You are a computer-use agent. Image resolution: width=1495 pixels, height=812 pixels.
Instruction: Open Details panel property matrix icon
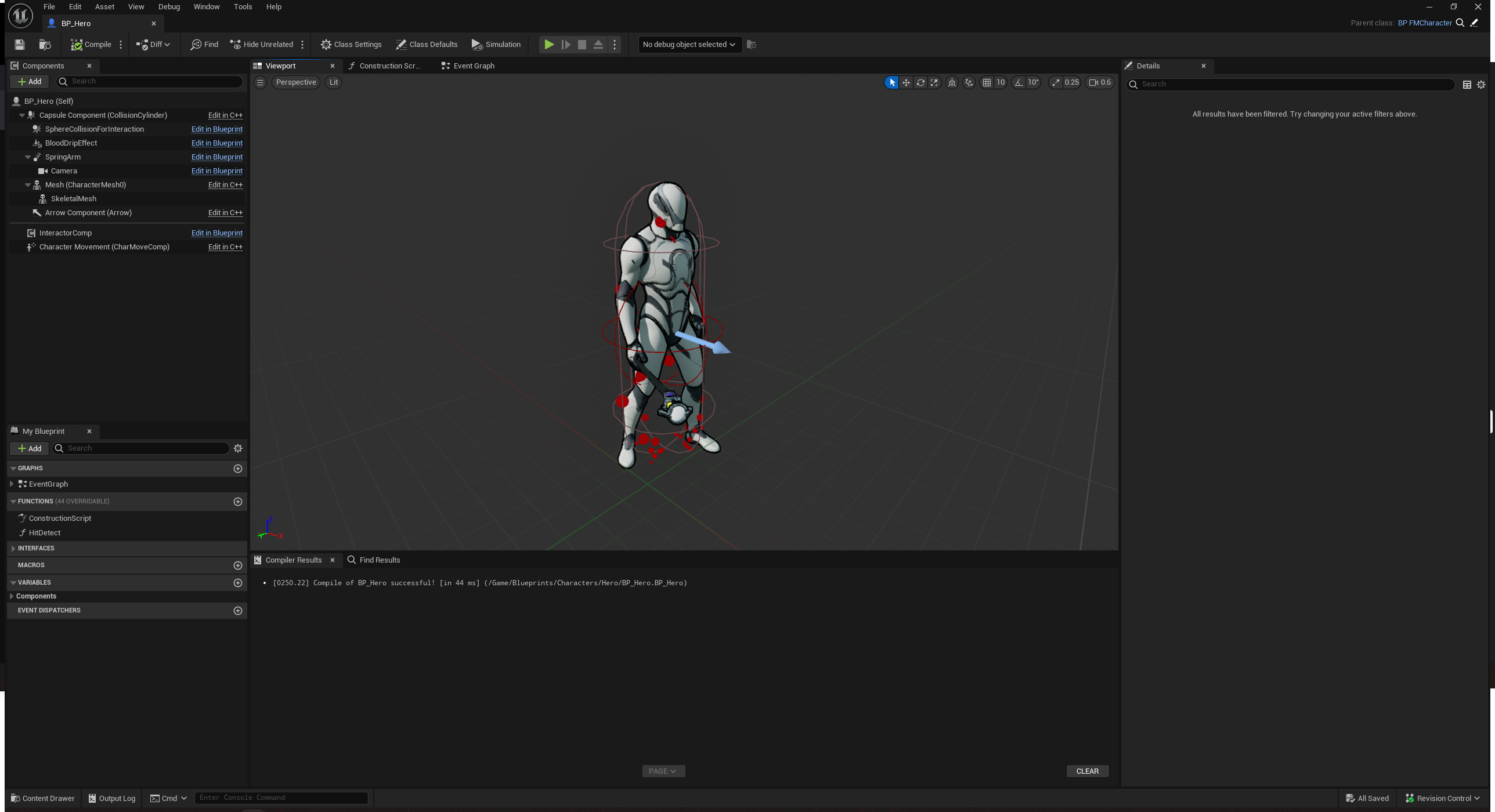pyautogui.click(x=1467, y=85)
